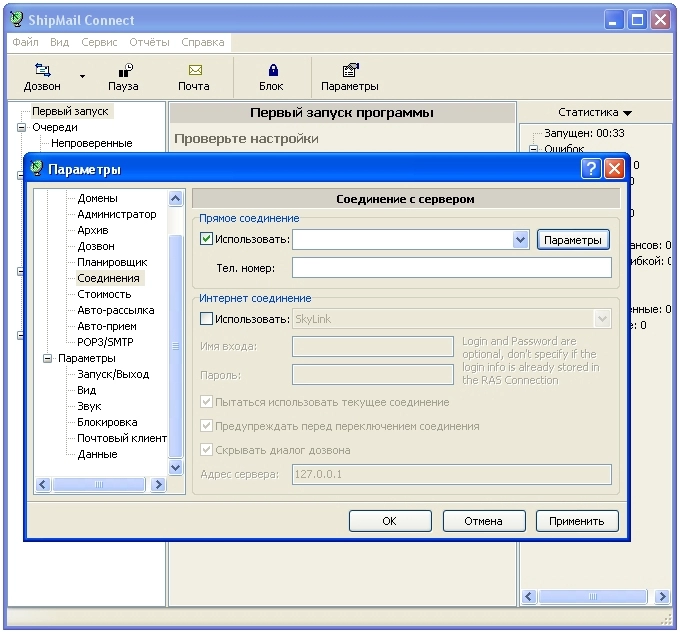Select Первый запуск in the main window tree

point(70,111)
